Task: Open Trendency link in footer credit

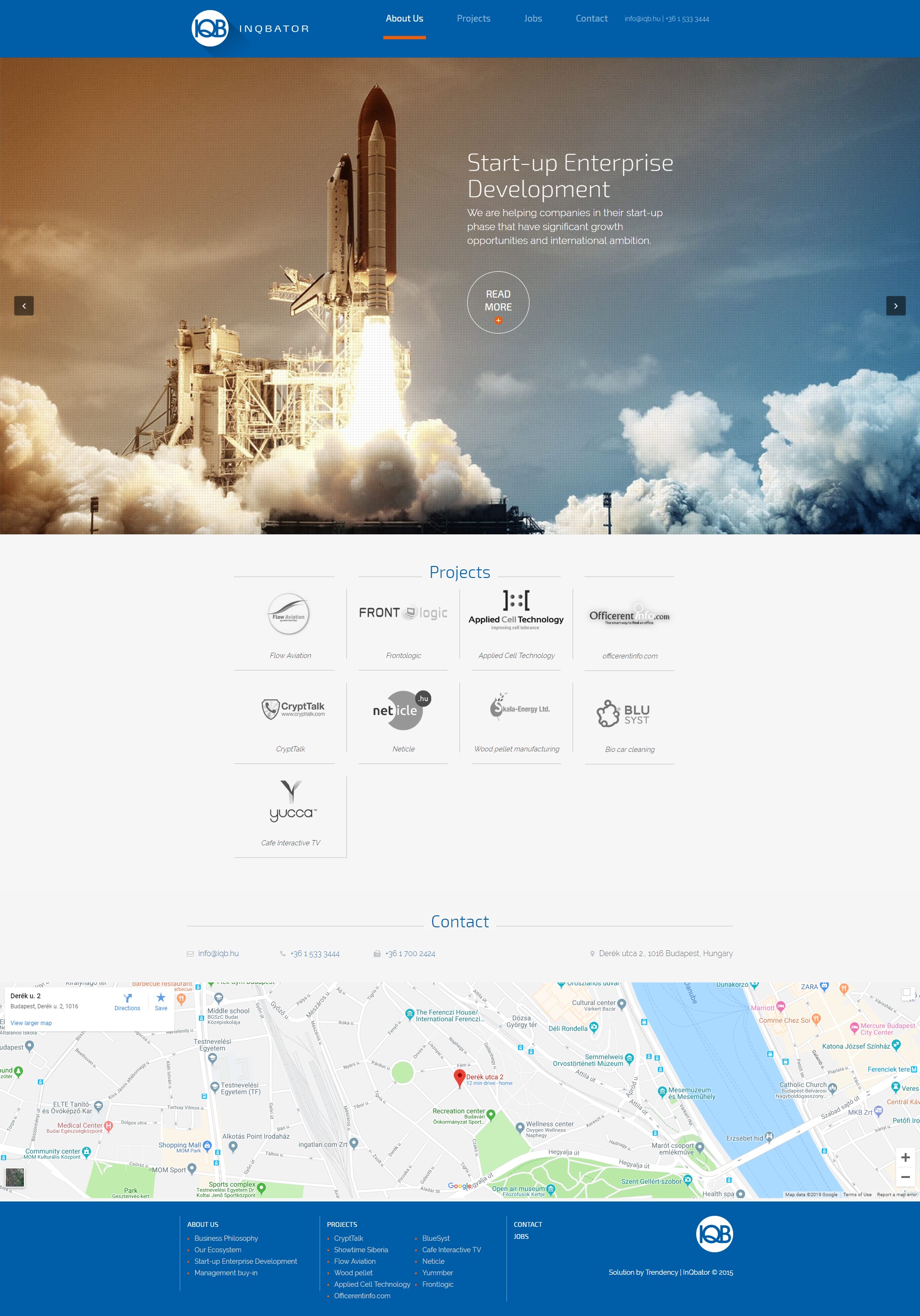Action: pos(662,1272)
